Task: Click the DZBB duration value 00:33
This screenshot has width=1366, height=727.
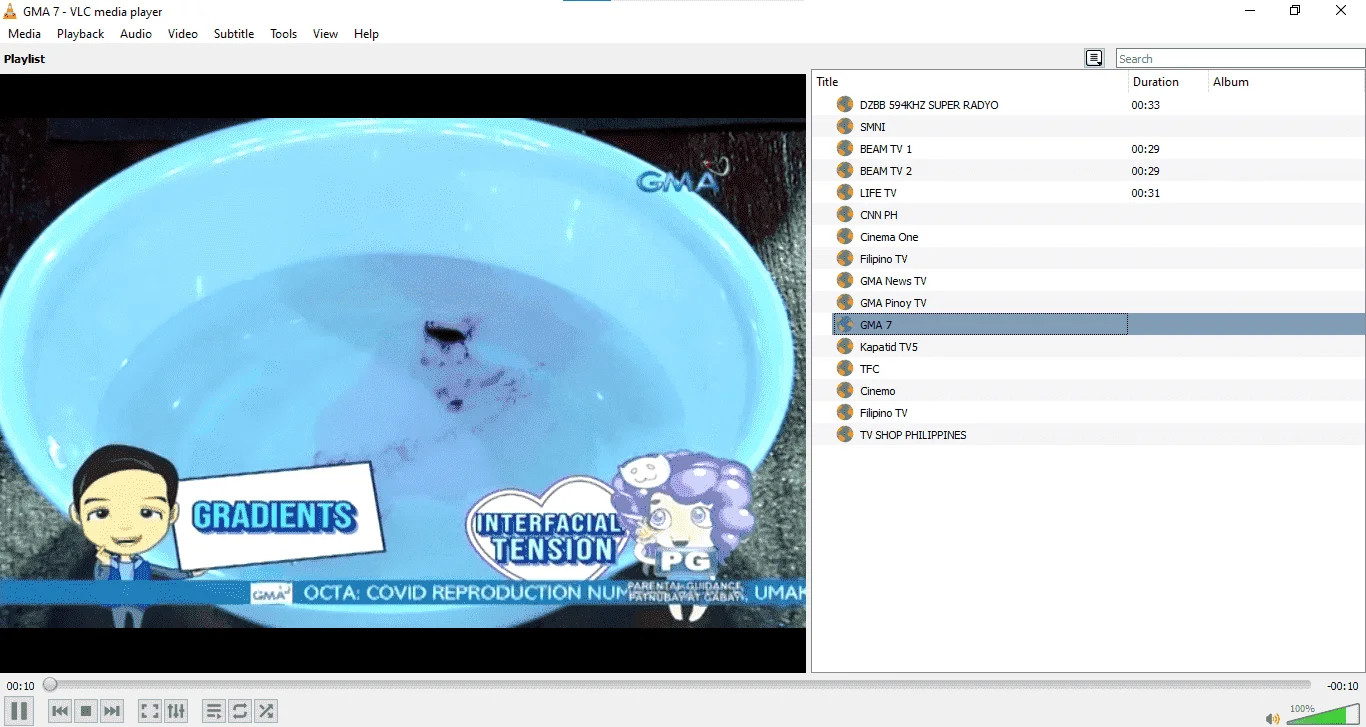Action: tap(1145, 105)
